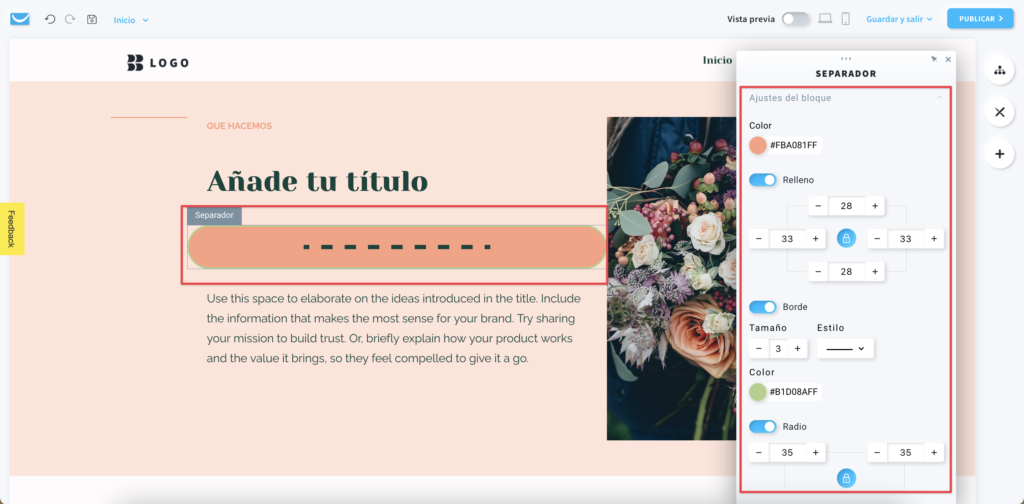Screen dimensions: 1024x504
Task: Decrease the left radius value 35
Action: coord(759,452)
